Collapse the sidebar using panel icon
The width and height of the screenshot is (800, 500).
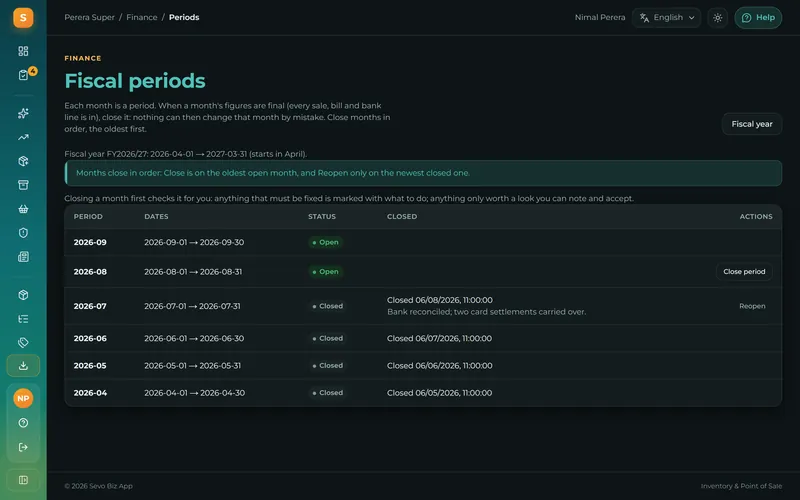point(23,480)
